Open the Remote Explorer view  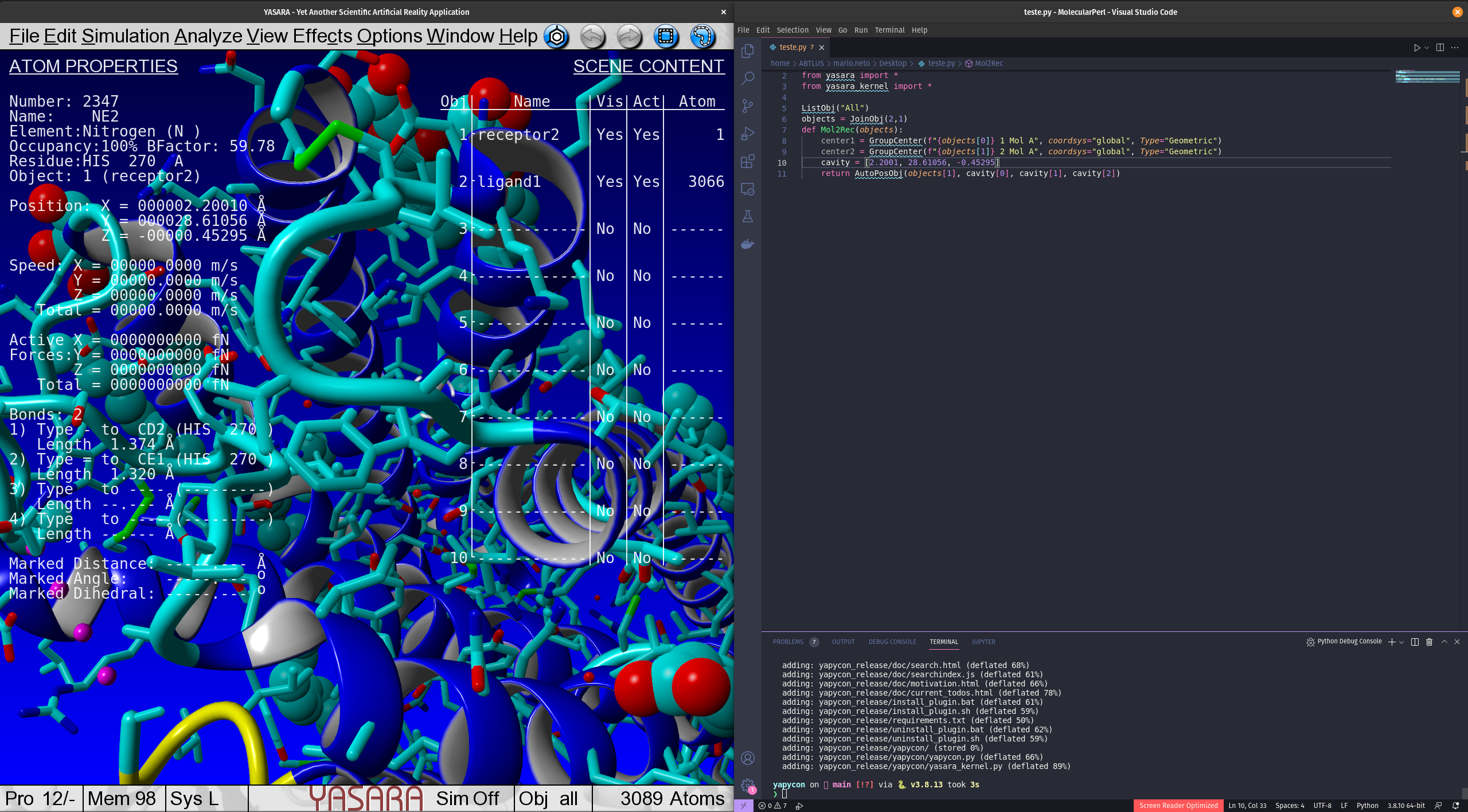tap(747, 189)
